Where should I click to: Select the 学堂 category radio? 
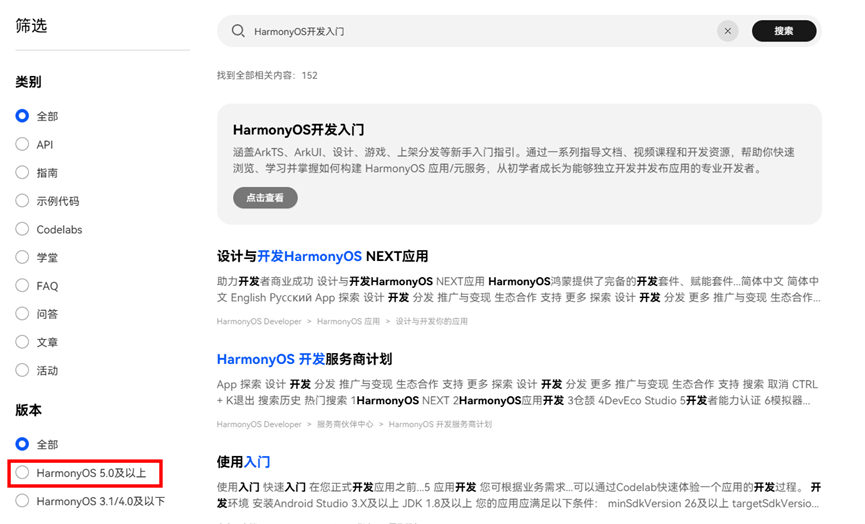(x=22, y=257)
